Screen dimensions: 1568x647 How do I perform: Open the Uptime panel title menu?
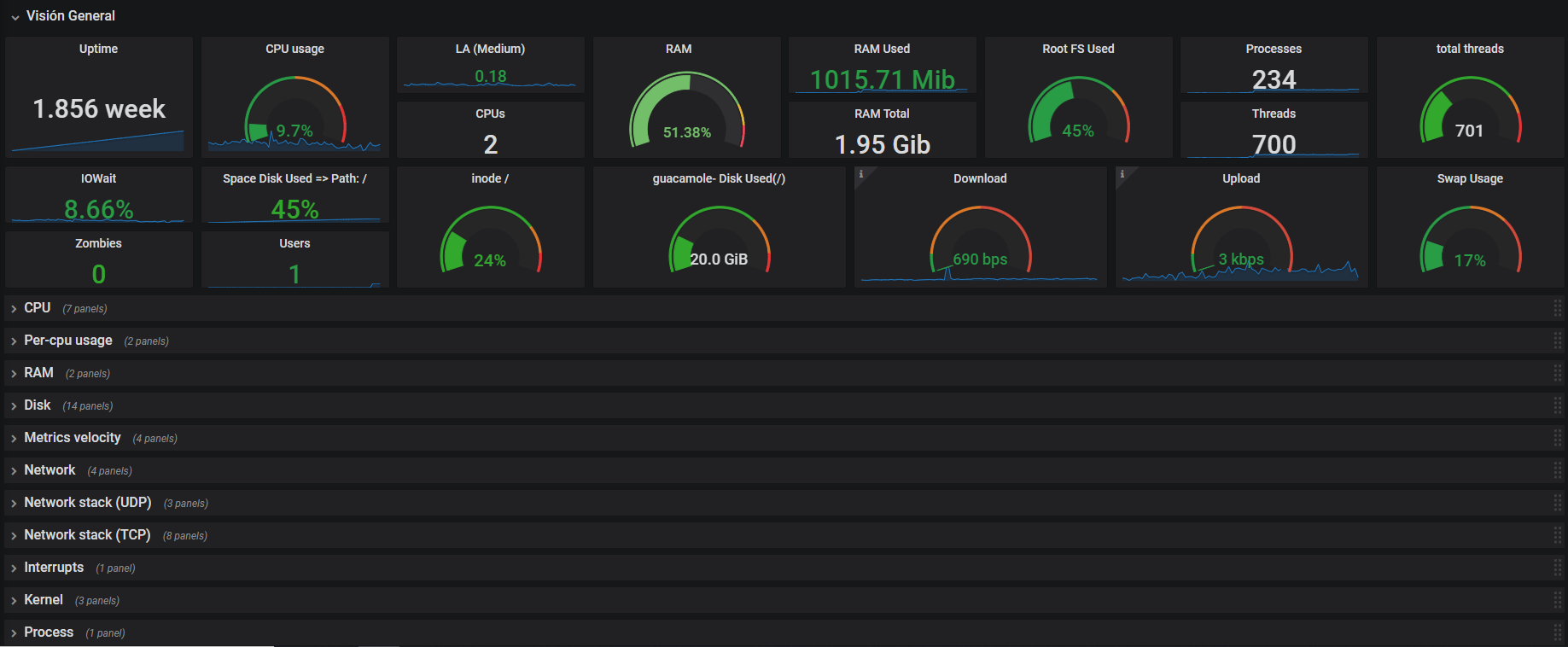click(x=99, y=49)
